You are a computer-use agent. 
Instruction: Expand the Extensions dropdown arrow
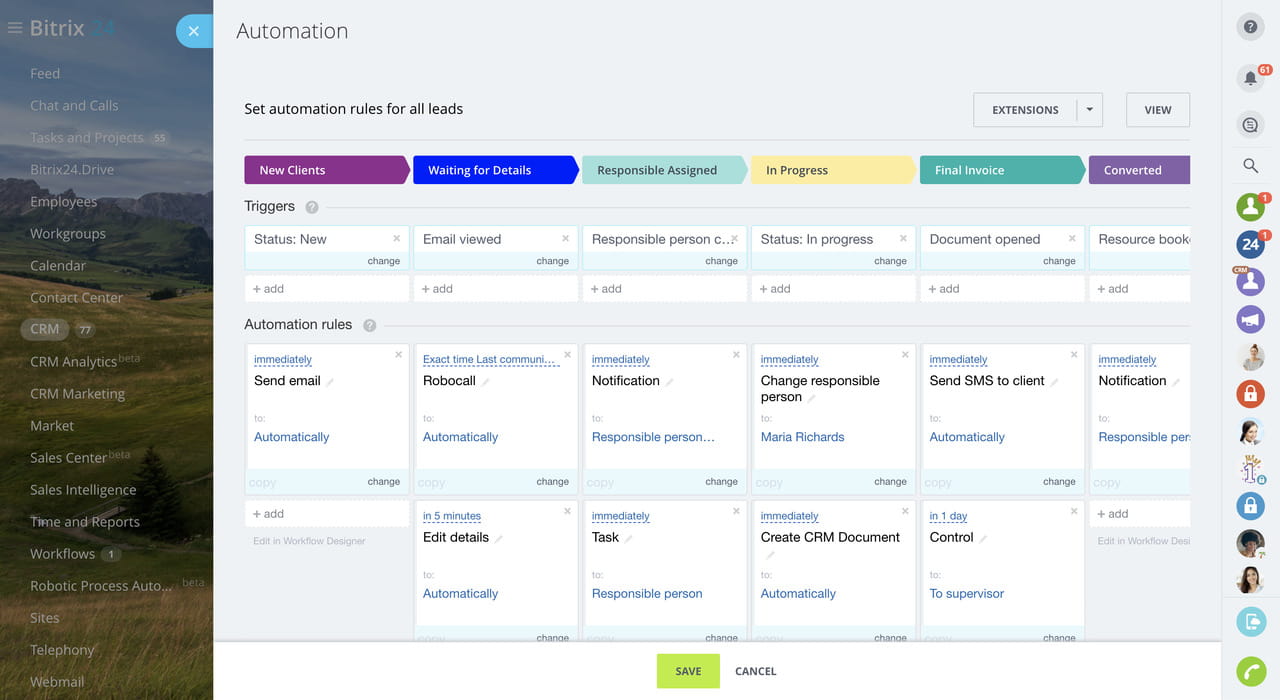point(1089,110)
